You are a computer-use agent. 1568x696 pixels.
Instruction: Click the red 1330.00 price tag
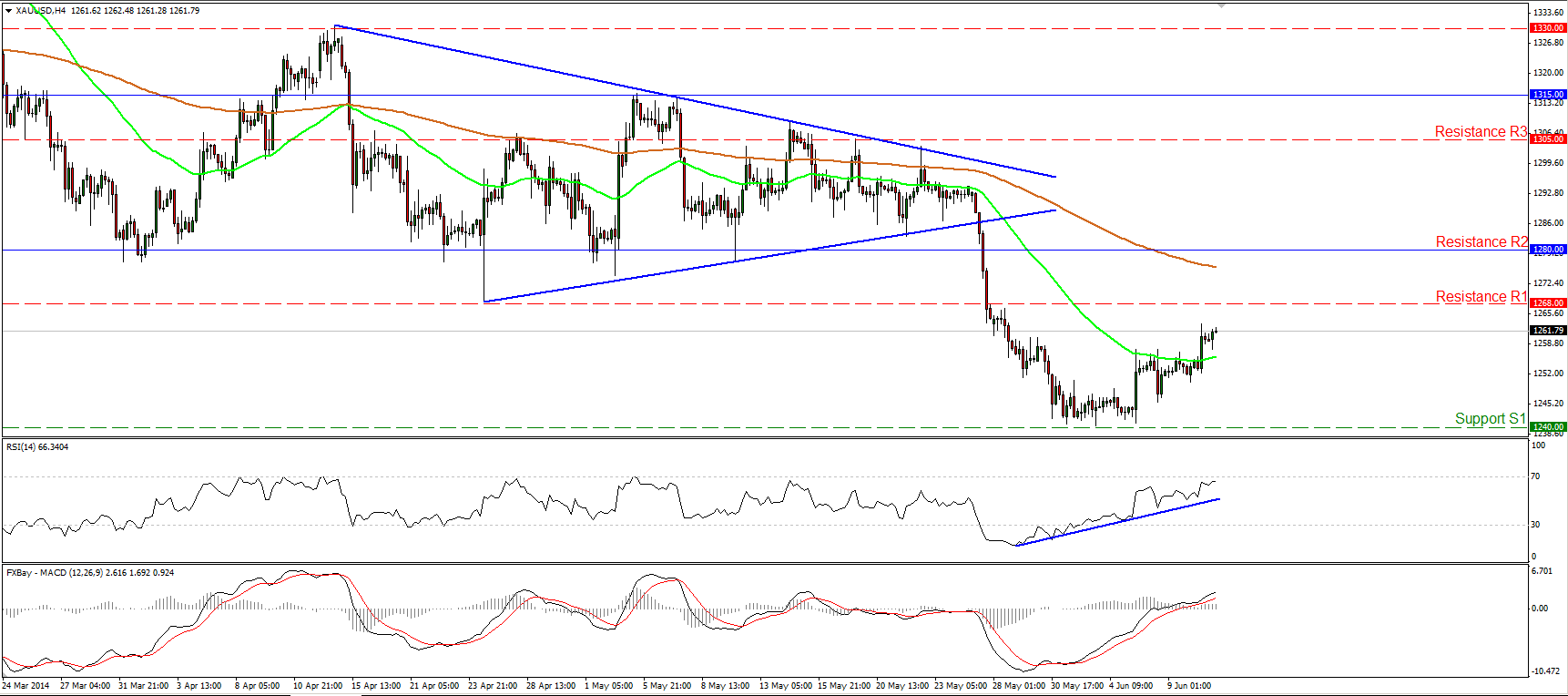tap(1548, 28)
